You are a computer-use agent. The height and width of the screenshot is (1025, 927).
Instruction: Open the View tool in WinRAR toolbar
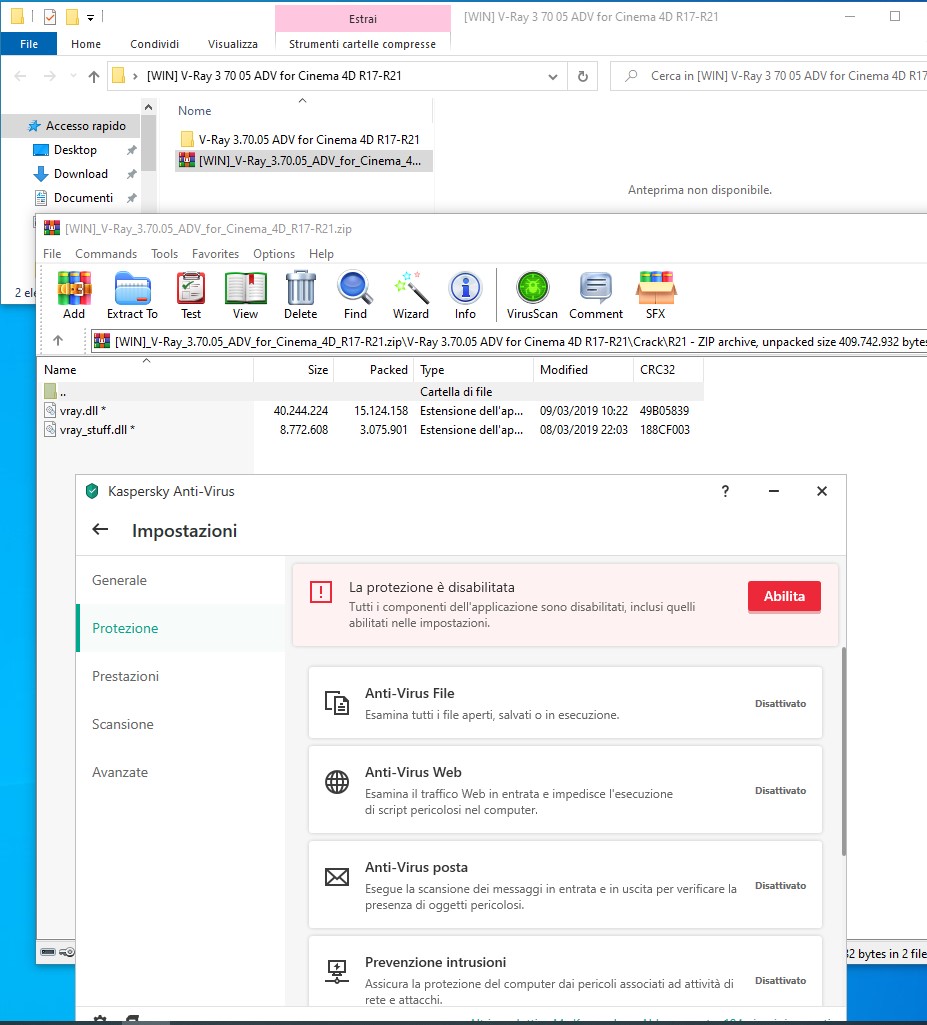tap(245, 295)
